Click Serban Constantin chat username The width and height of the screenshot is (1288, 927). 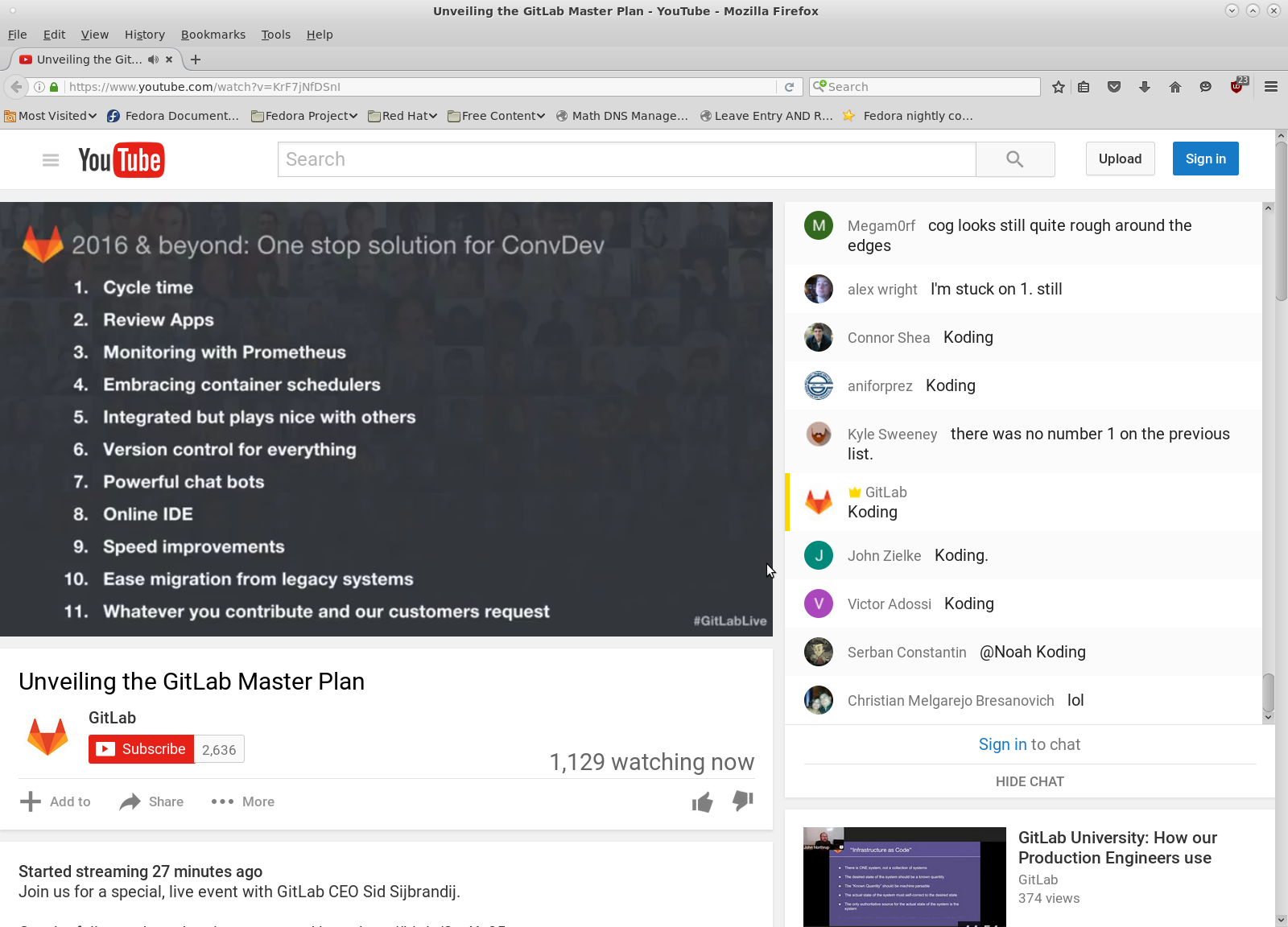click(907, 653)
